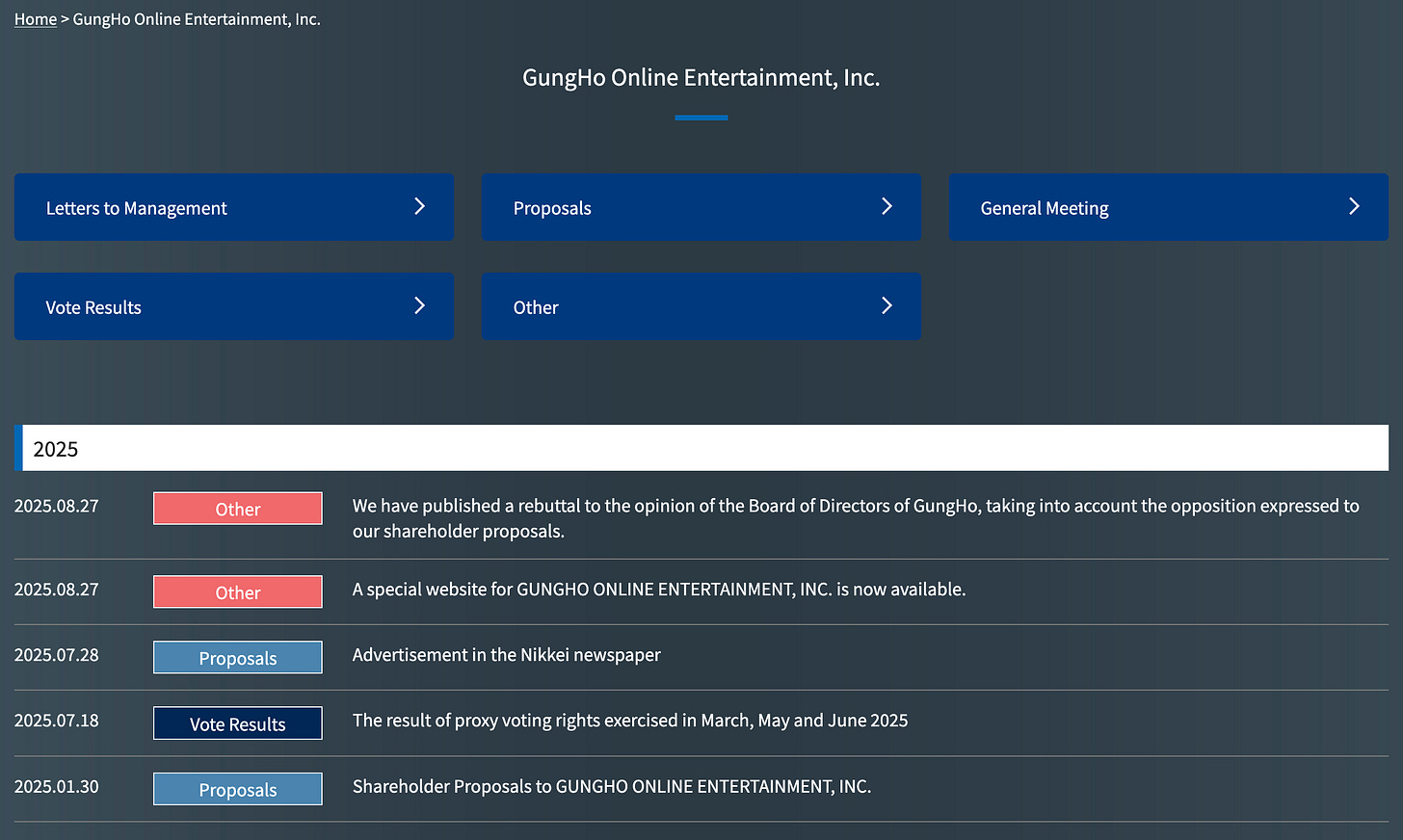Click chevron arrow on General Meeting
Viewport: 1403px width, 840px height.
coord(1354,206)
